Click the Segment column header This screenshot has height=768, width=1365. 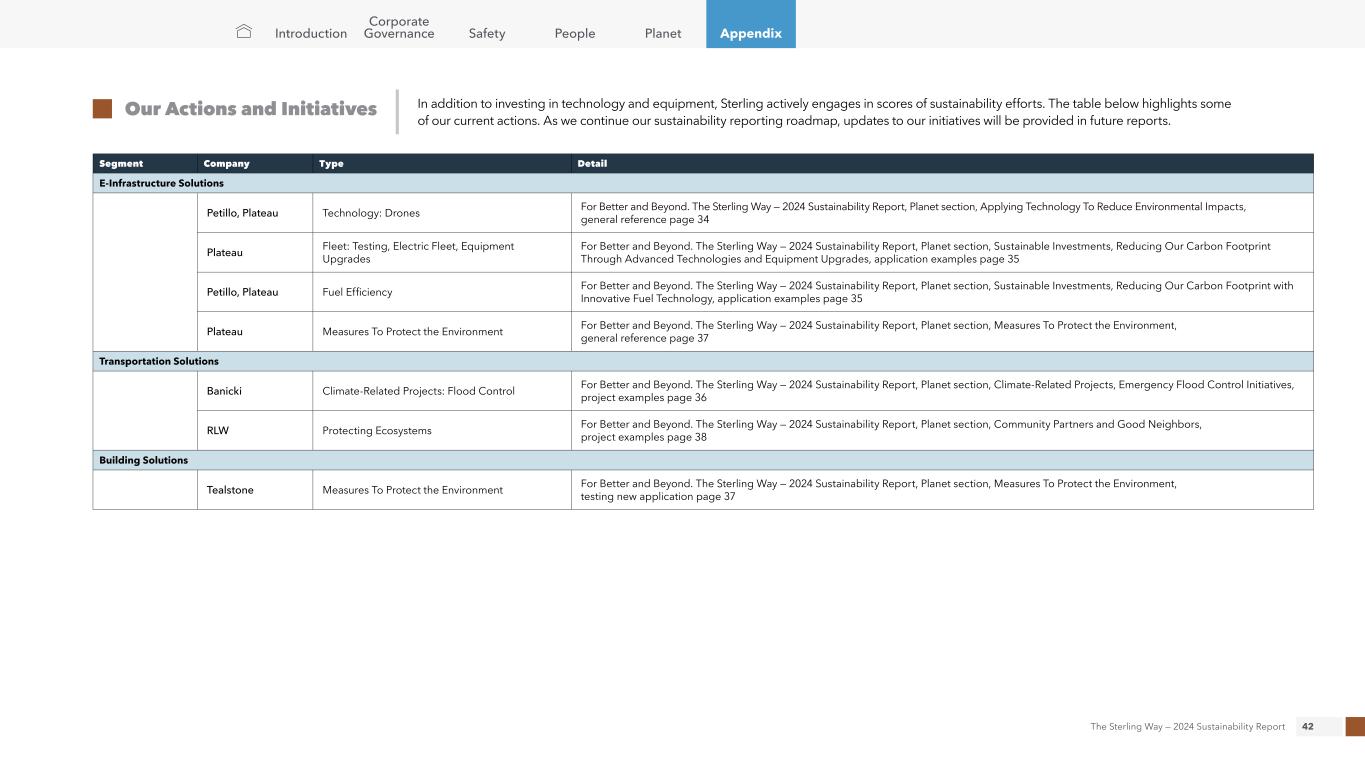coord(121,163)
